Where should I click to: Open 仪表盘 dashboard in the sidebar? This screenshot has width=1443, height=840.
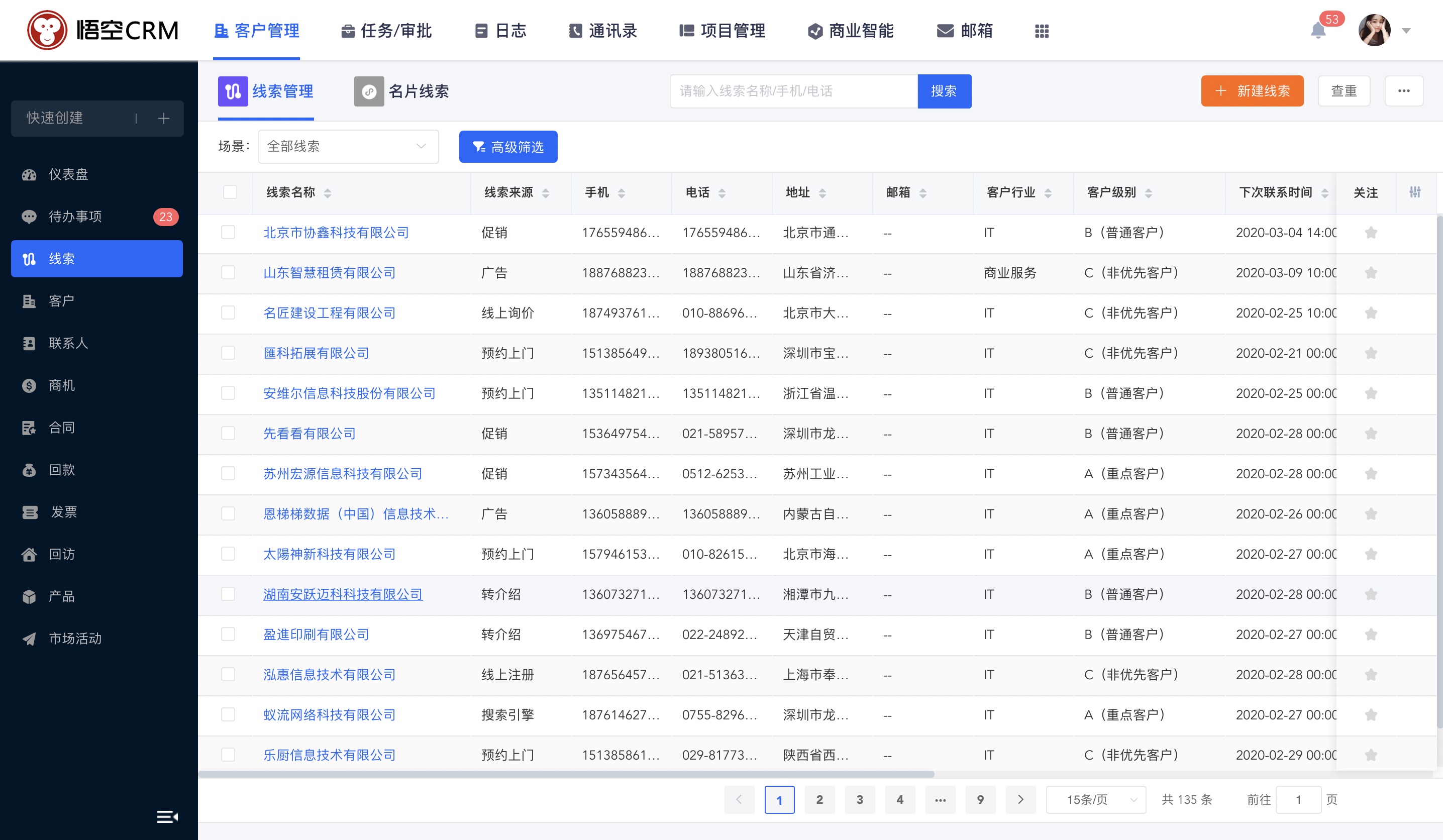pos(68,174)
